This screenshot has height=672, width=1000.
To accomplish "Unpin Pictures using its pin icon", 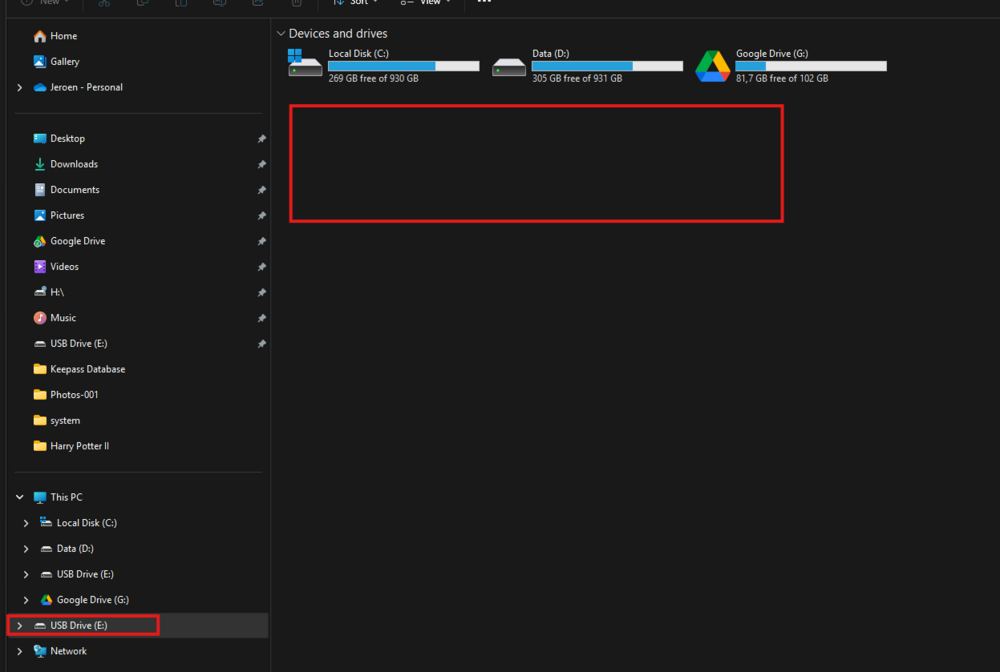I will 261,215.
